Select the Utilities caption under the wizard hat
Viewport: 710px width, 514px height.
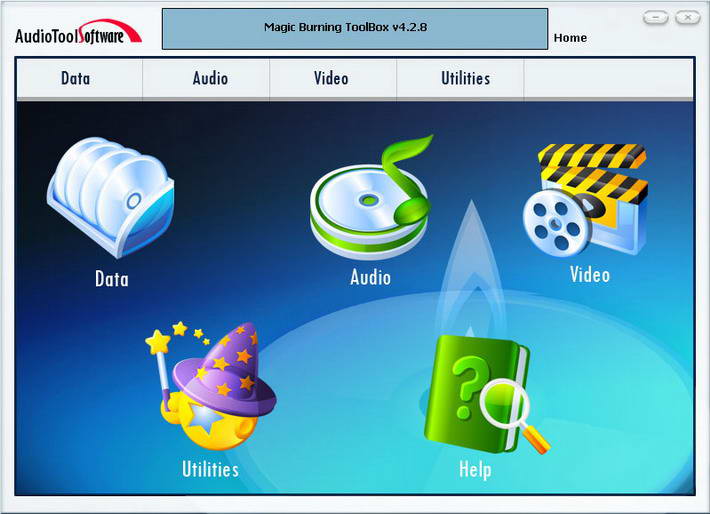pyautogui.click(x=210, y=469)
